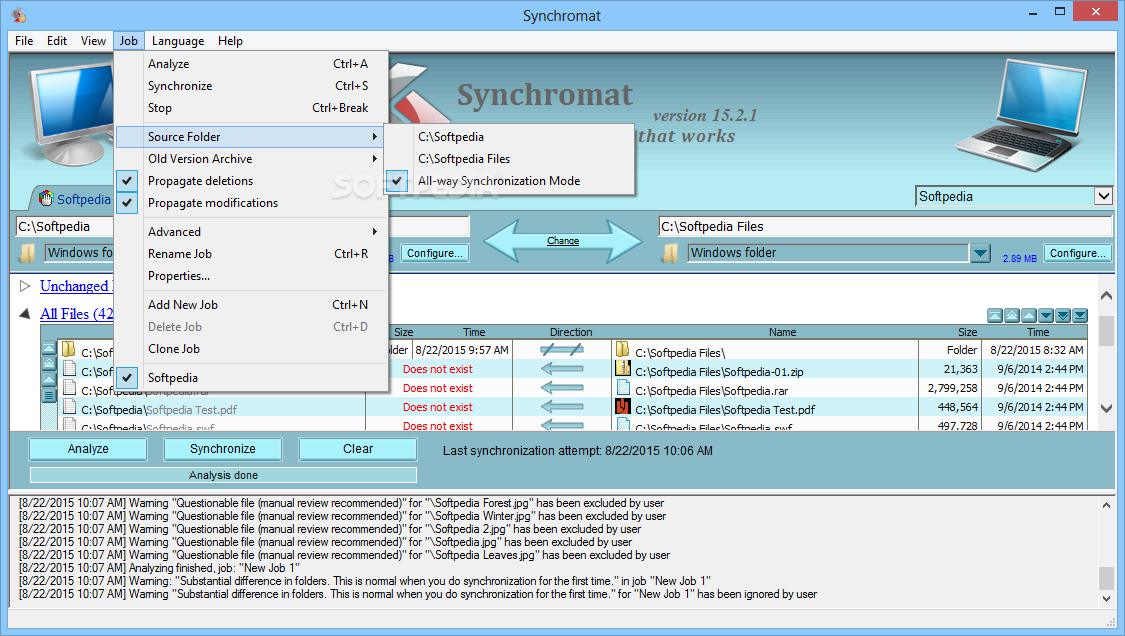The width and height of the screenshot is (1125, 636).
Task: Open the Help menu
Action: 230,41
